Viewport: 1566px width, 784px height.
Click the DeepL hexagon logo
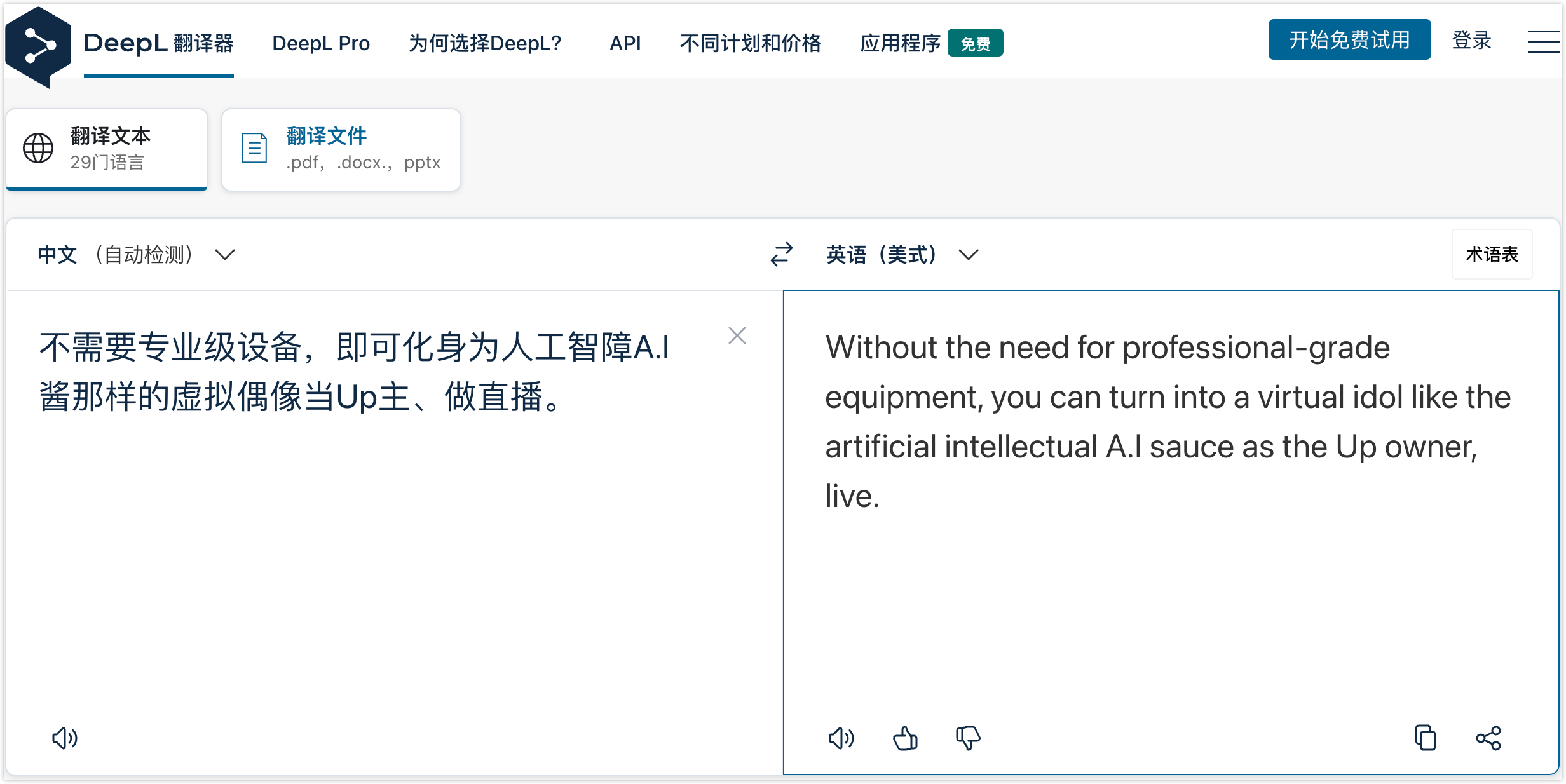coord(38,46)
